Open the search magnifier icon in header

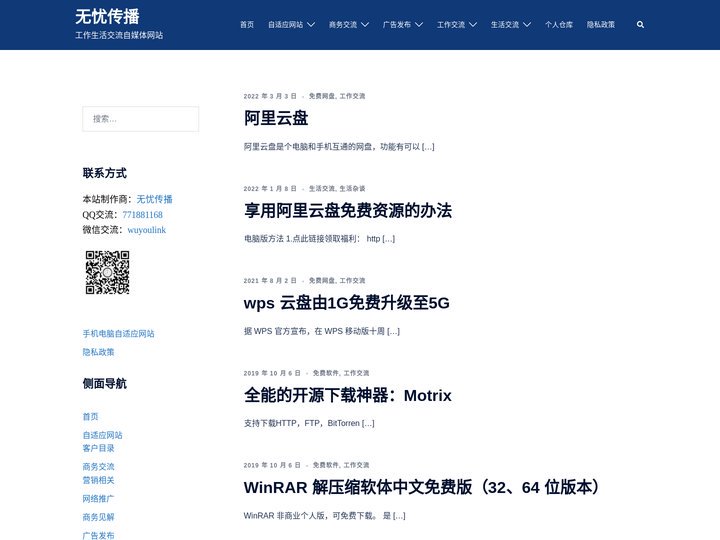(640, 25)
